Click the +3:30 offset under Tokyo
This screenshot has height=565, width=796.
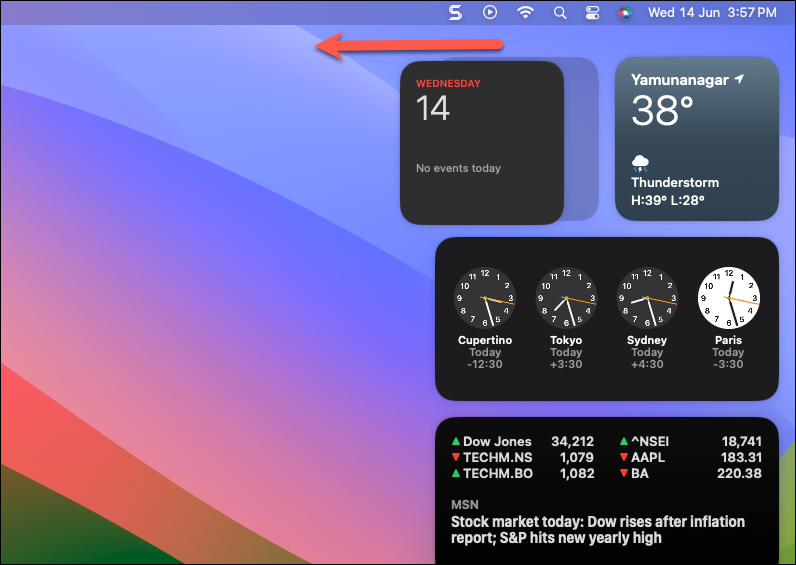tap(566, 364)
